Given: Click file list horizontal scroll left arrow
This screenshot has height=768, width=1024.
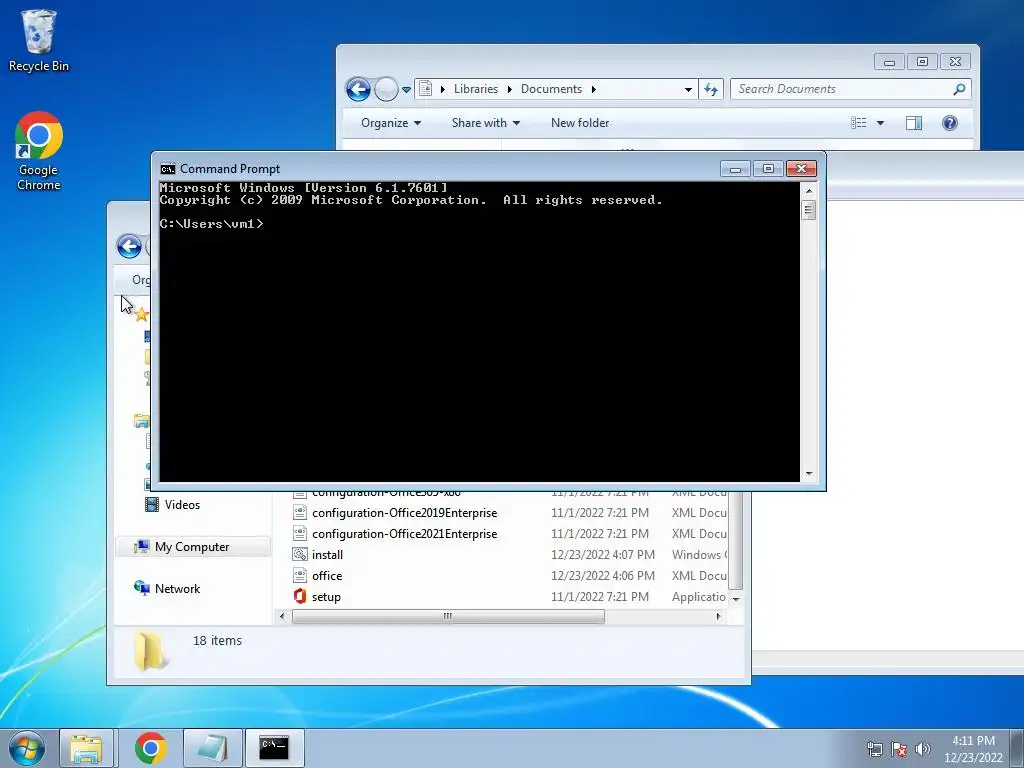Looking at the screenshot, I should [x=282, y=616].
